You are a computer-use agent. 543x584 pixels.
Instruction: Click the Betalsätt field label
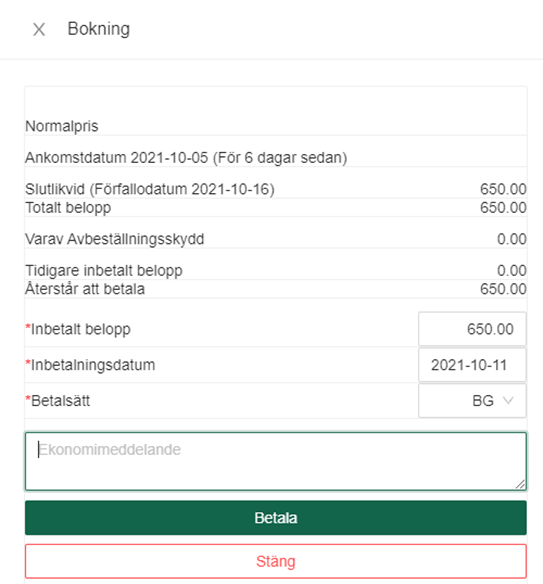tap(58, 401)
